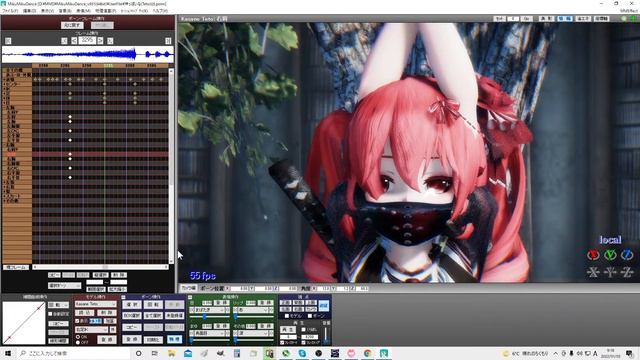Click the blue Z rotation axis icon
Viewport: 640px width, 360px height.
point(627,255)
